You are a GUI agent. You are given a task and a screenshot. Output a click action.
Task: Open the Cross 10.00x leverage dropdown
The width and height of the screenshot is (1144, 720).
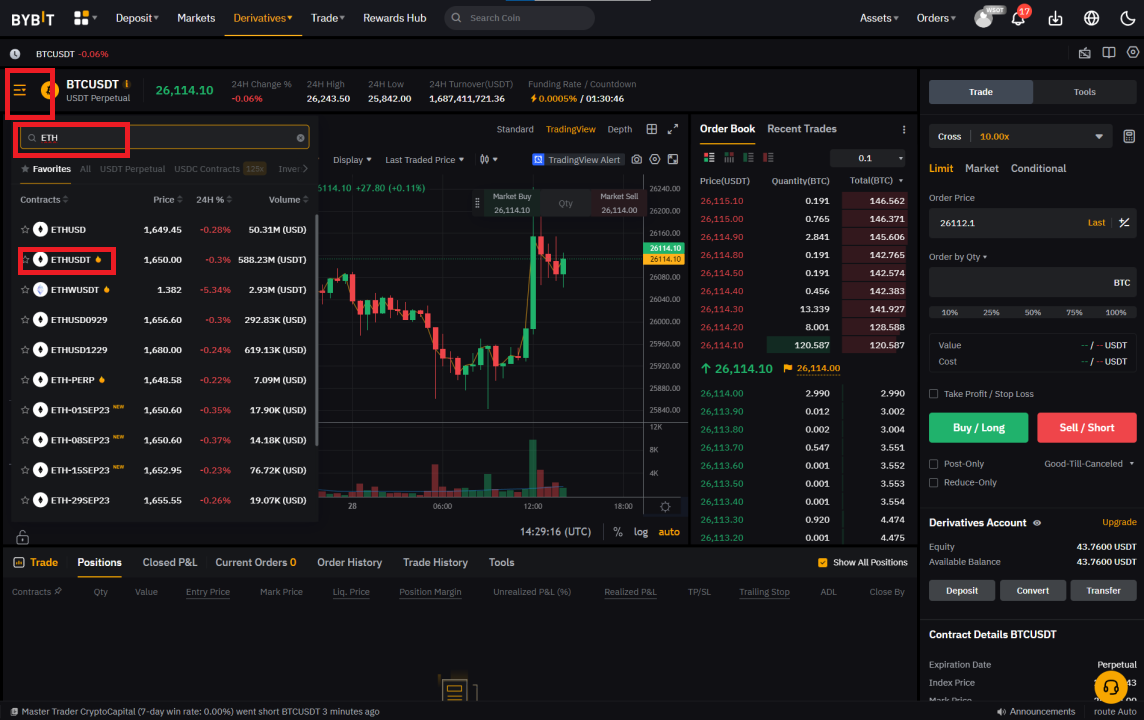[1020, 136]
